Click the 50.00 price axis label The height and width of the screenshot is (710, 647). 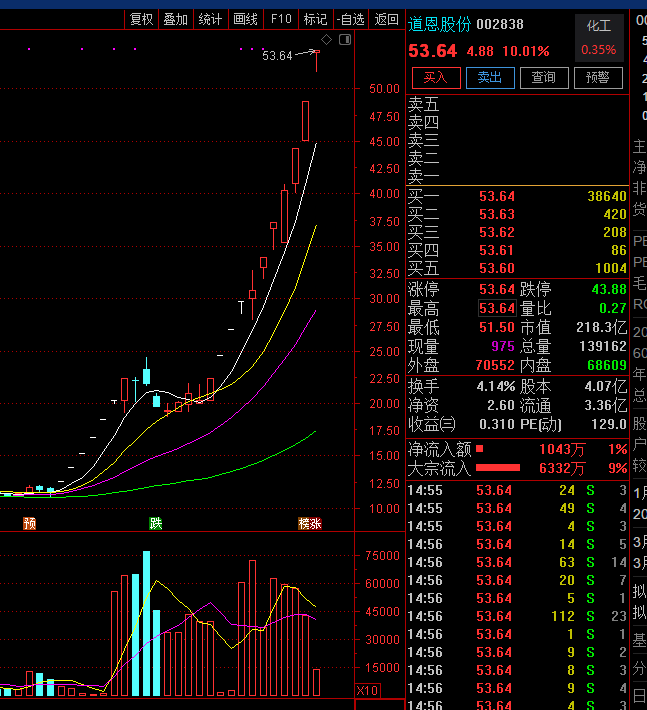[384, 89]
